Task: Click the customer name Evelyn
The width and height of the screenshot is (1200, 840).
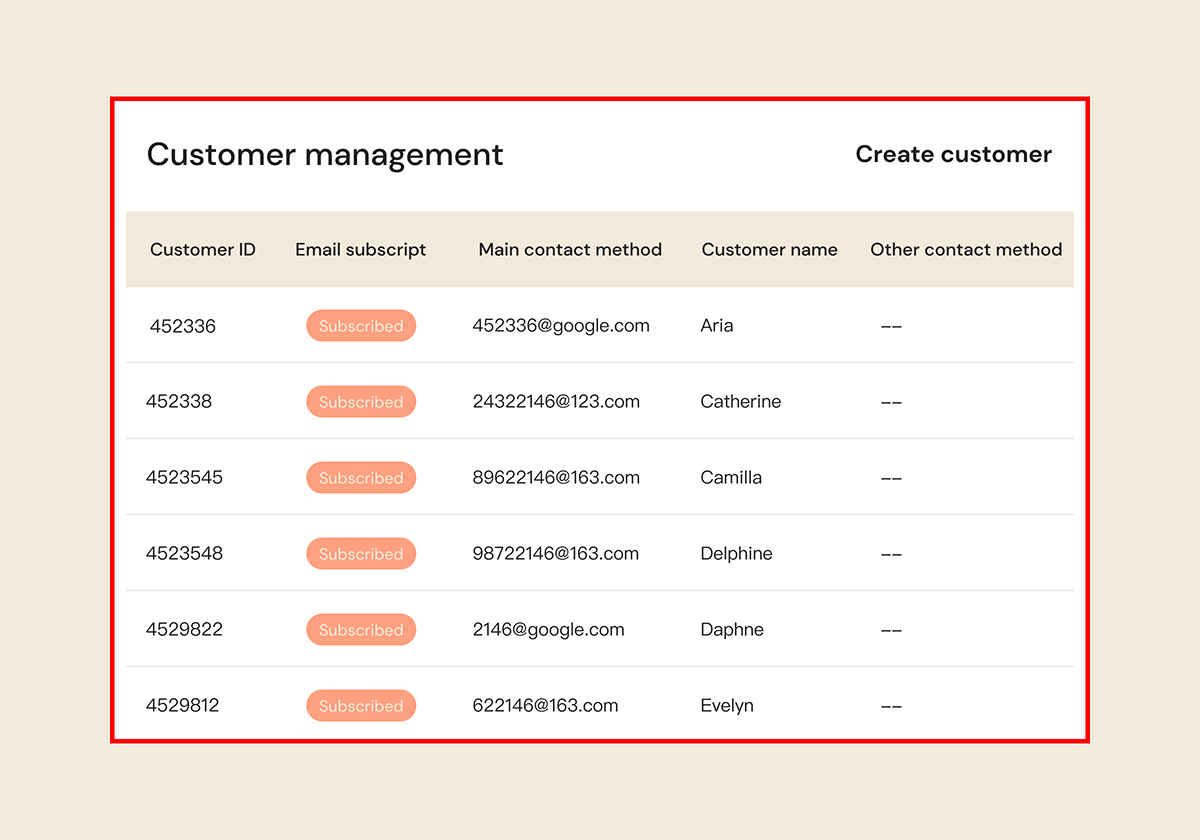Action: (727, 706)
